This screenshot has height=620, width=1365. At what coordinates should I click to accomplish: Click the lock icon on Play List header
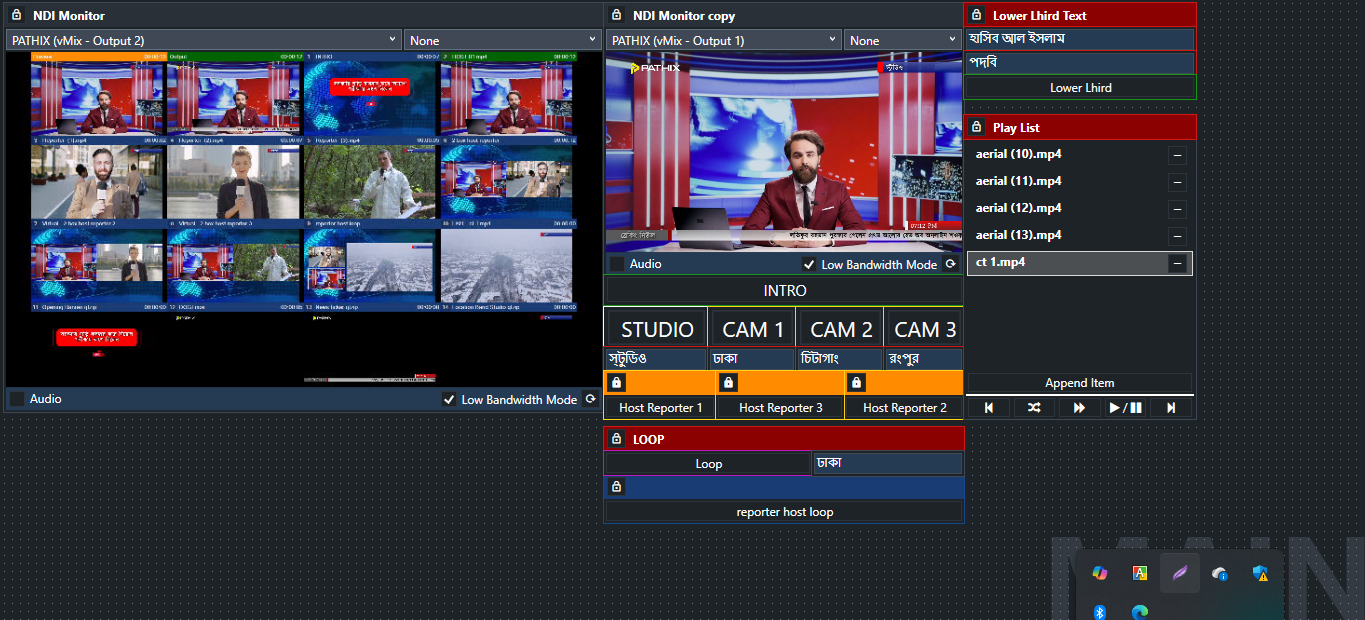[977, 127]
